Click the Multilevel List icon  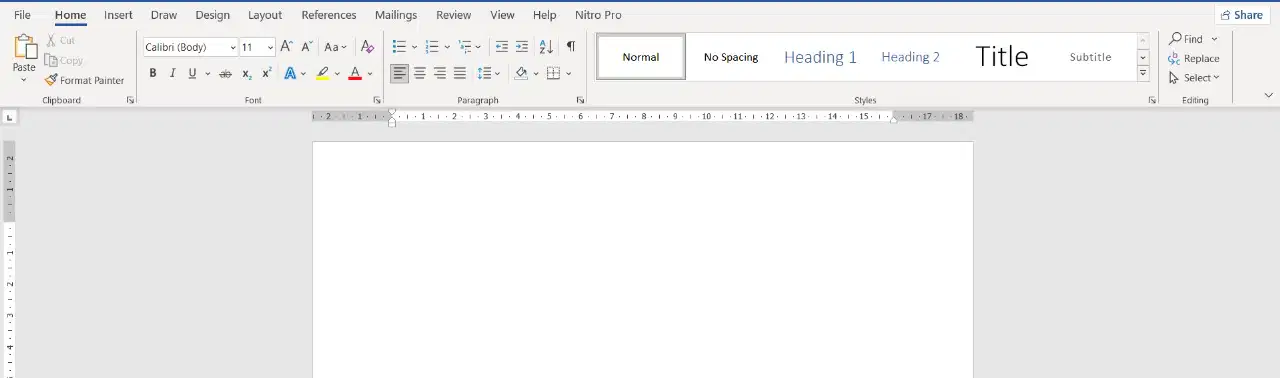pyautogui.click(x=465, y=46)
